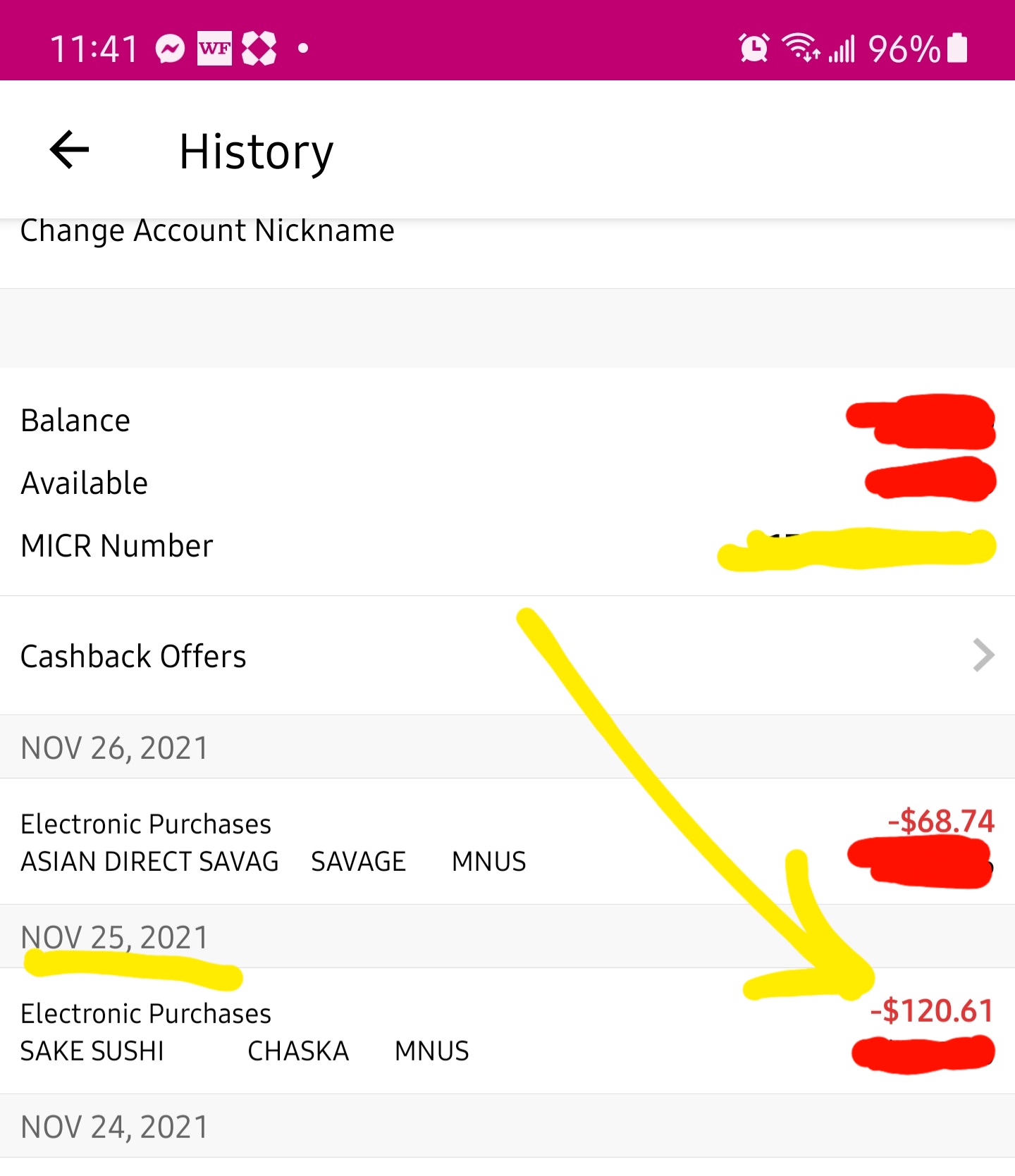This screenshot has height=1176, width=1015.
Task: Select the NOV 25, 2021 date header
Action: [x=115, y=937]
